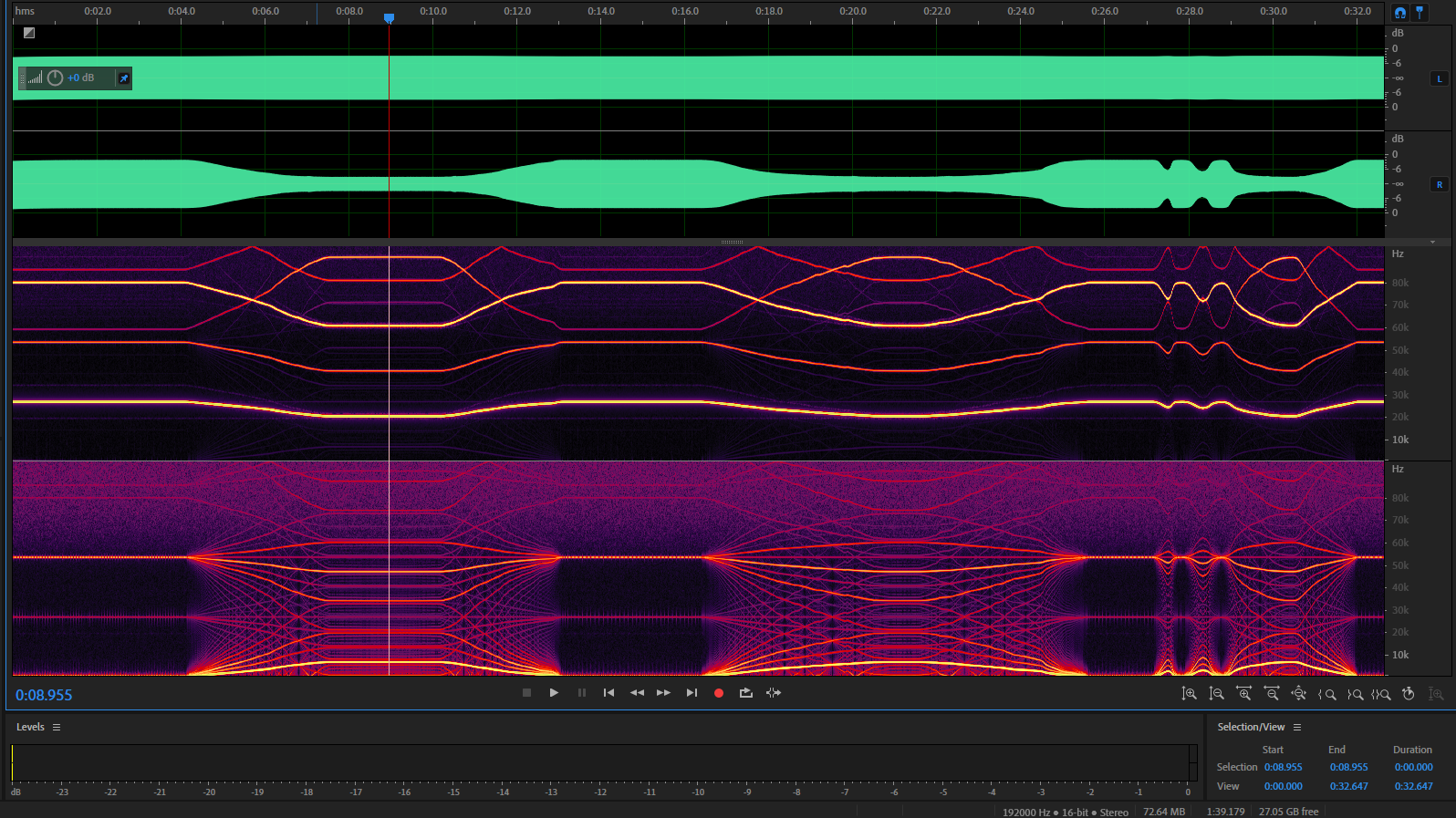Screen dimensions: 1456x818
Task: Toggle Loop Playback
Action: pyautogui.click(x=746, y=693)
